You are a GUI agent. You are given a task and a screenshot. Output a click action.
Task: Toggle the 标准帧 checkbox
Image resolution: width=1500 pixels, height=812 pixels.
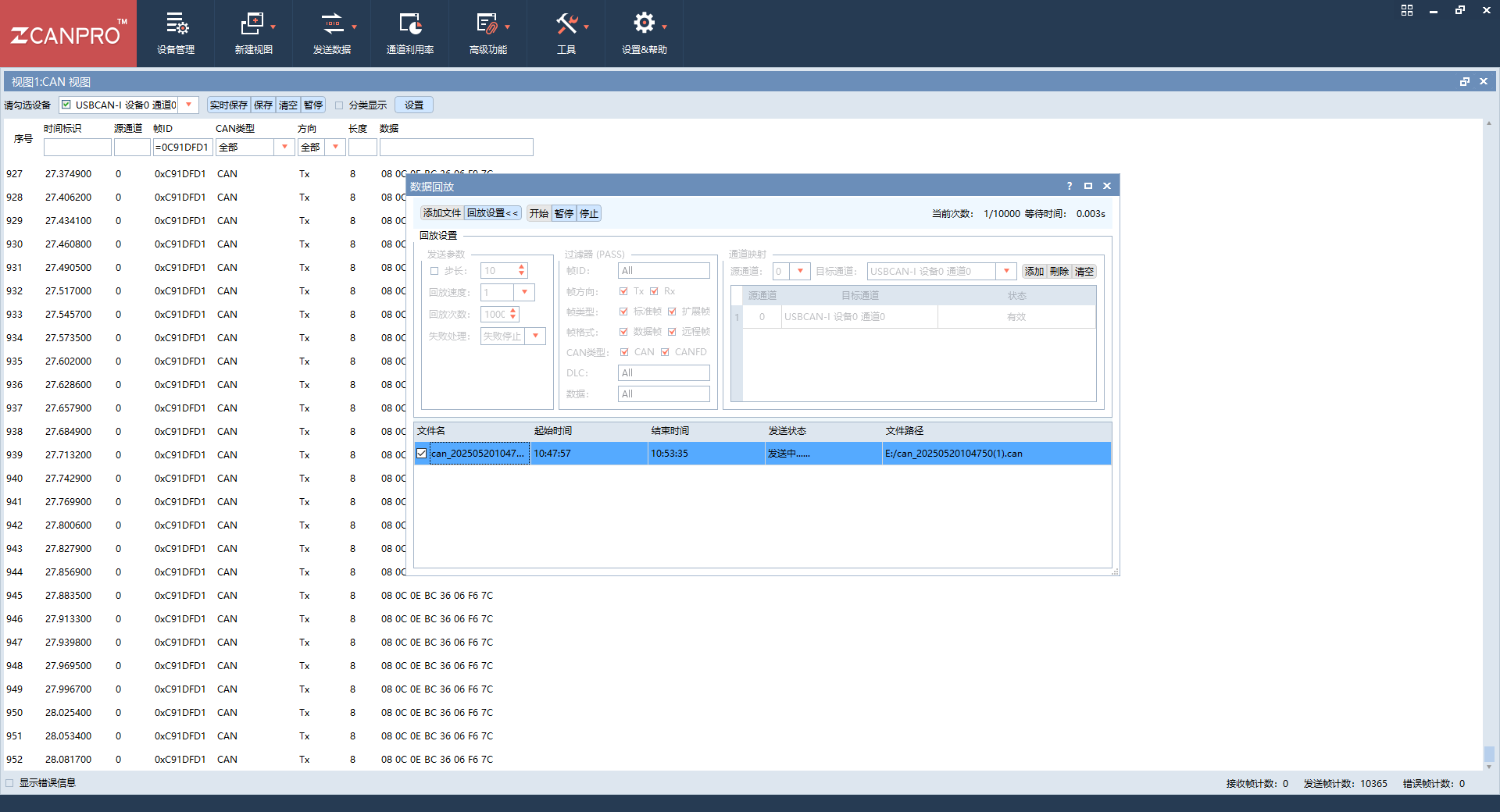click(623, 312)
